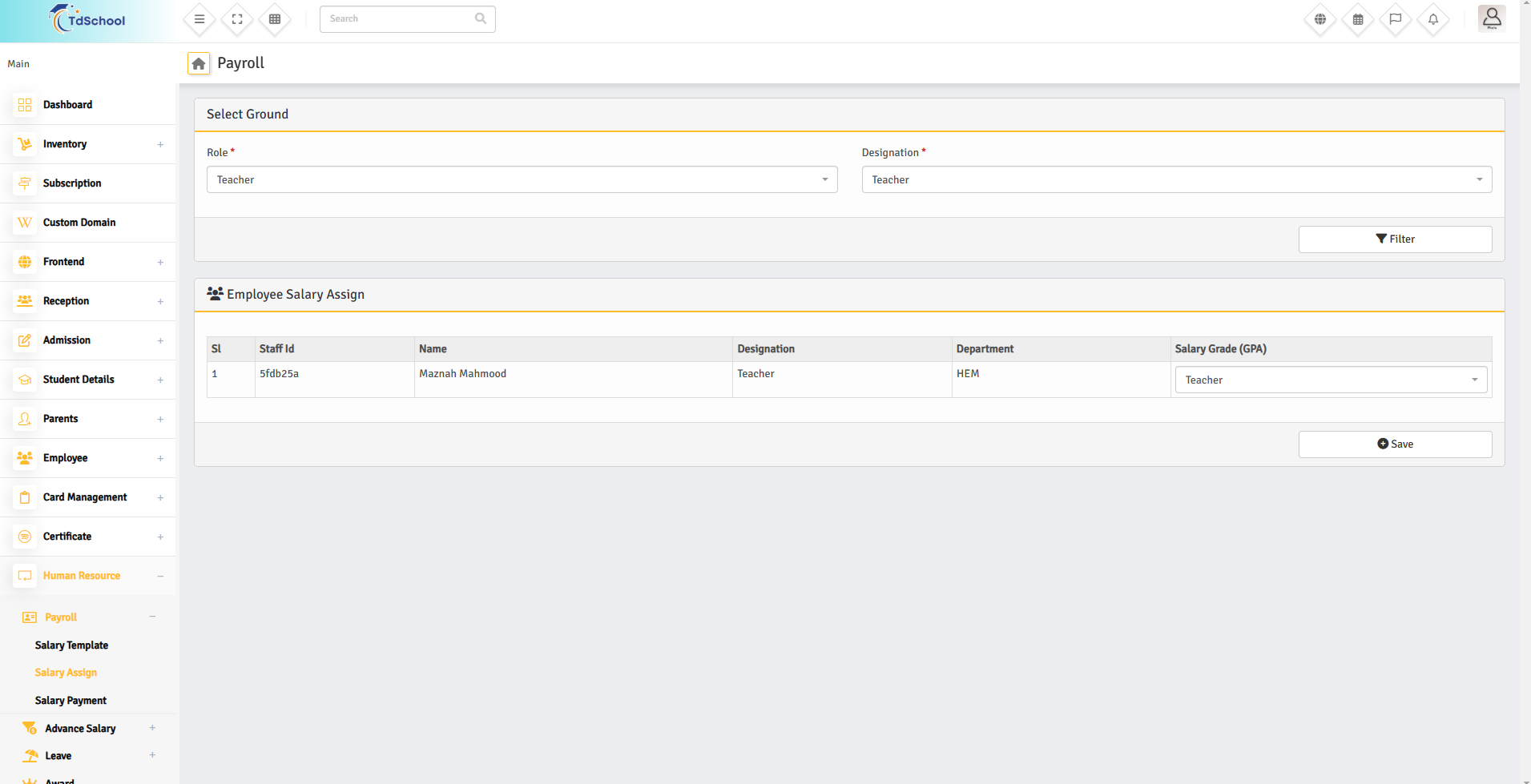Click the home icon beside Payroll

(x=199, y=63)
